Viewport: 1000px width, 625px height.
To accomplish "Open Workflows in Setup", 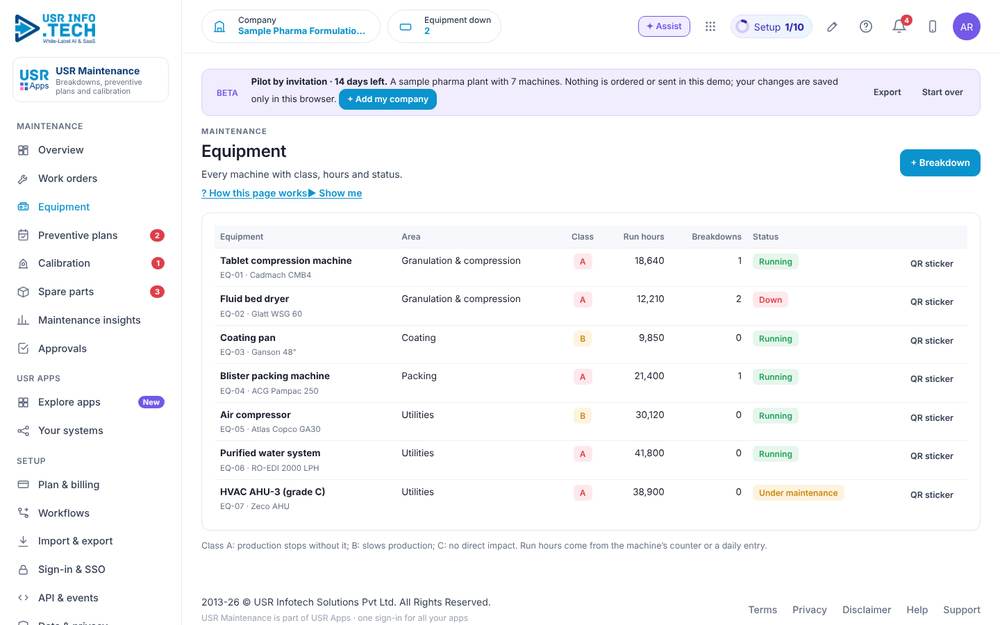I will coord(64,513).
